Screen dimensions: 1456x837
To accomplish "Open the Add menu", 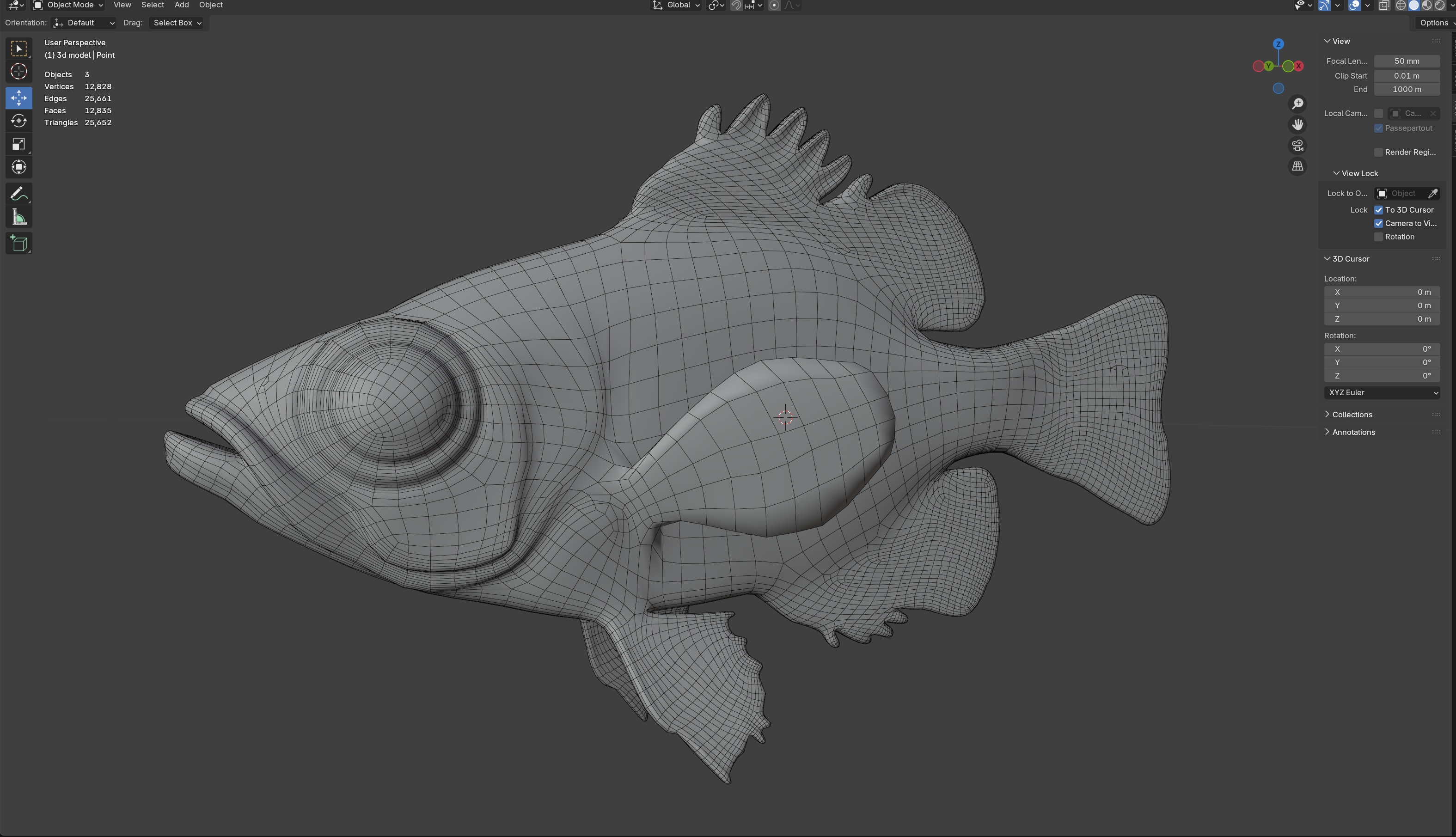I will [181, 5].
